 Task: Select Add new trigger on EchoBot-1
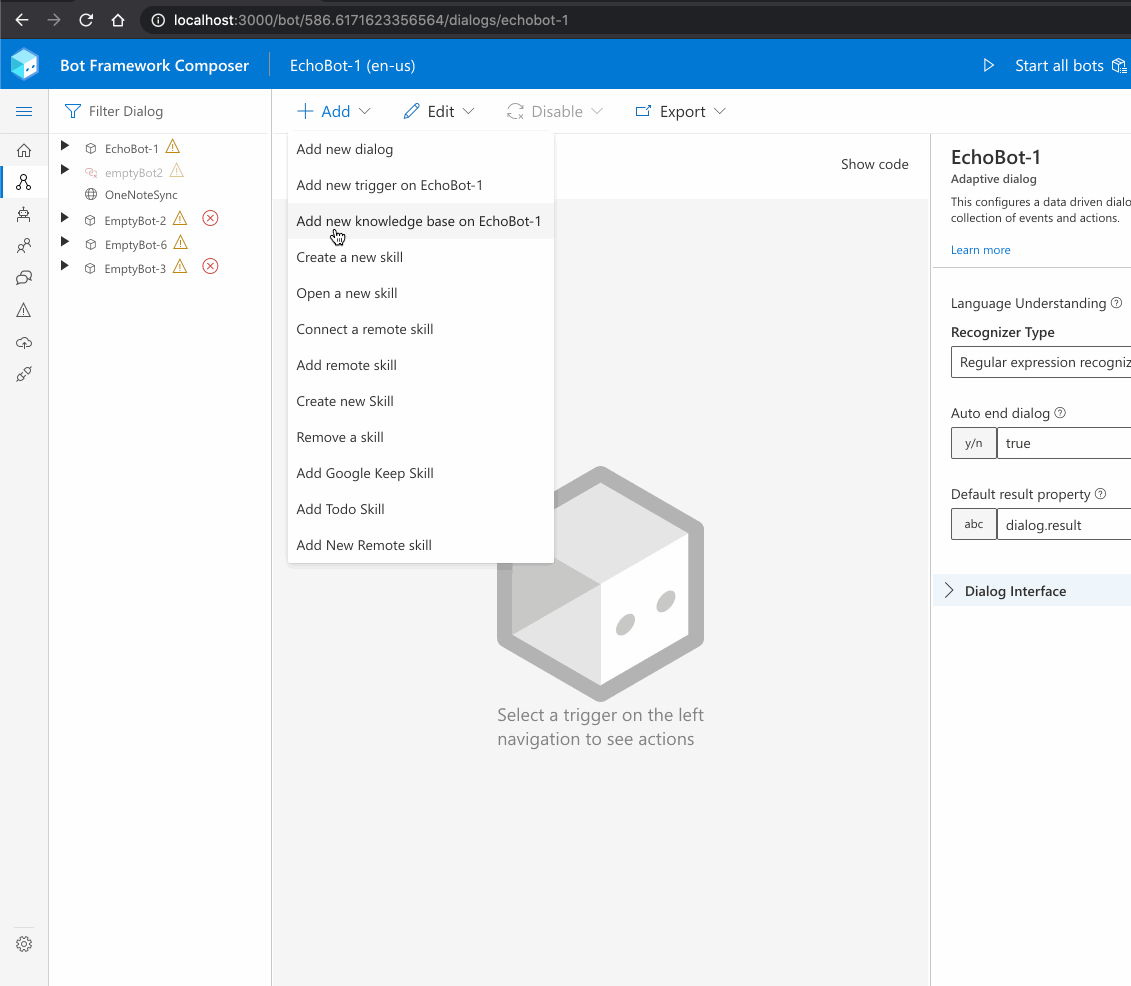pyautogui.click(x=421, y=185)
